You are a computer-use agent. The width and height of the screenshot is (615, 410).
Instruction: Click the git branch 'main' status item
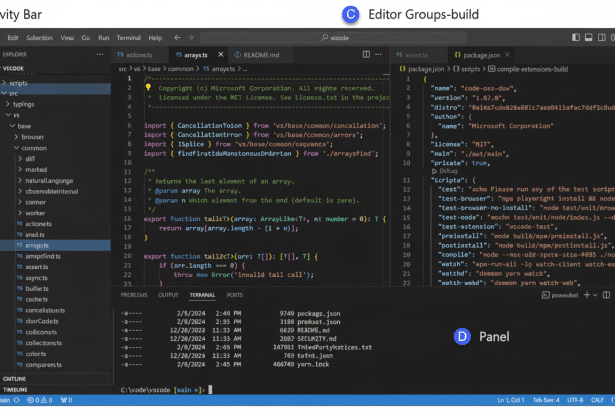click(x=5, y=400)
